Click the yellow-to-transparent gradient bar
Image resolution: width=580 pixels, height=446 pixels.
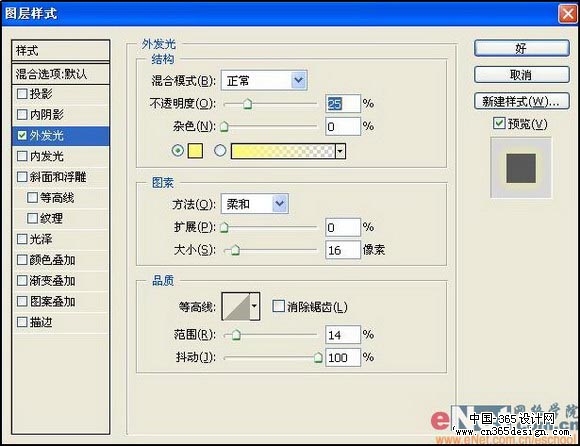point(283,151)
